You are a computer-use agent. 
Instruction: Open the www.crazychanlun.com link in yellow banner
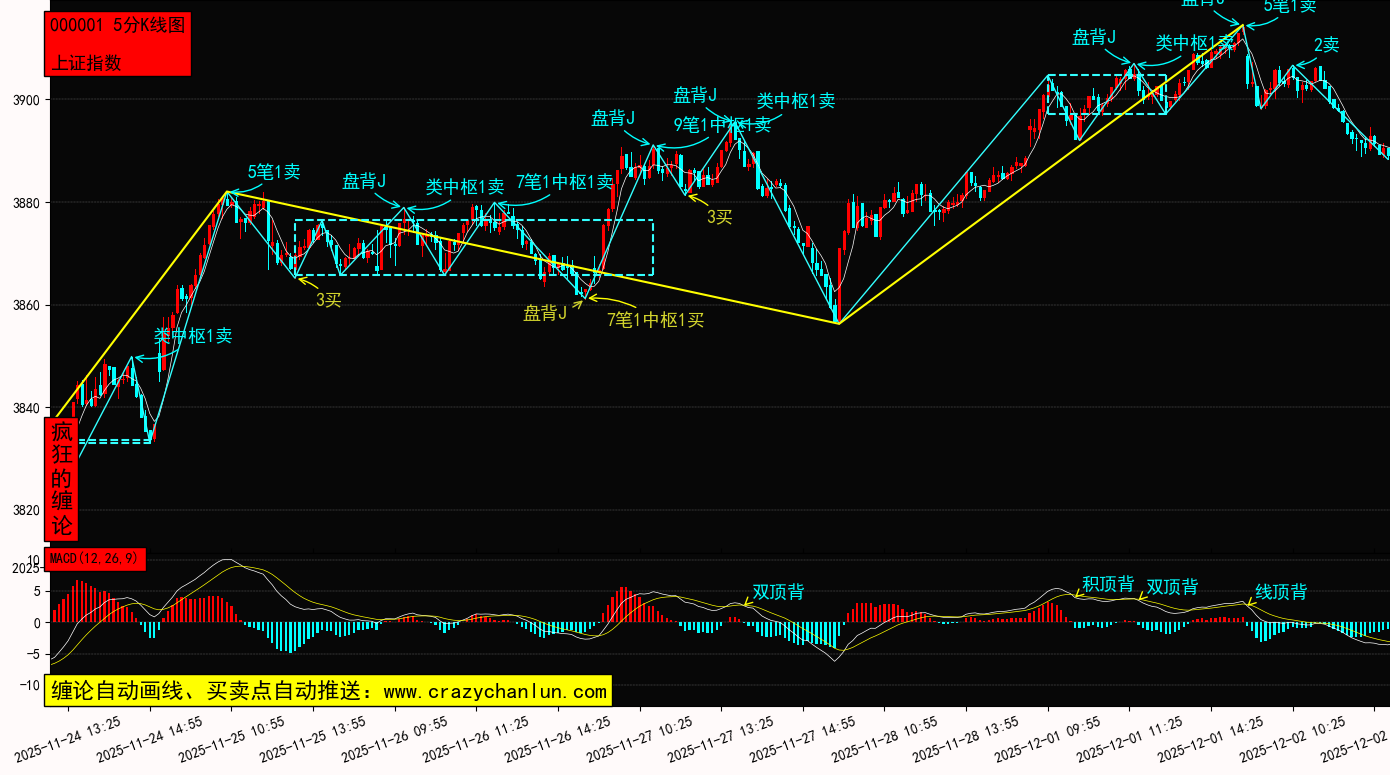495,691
